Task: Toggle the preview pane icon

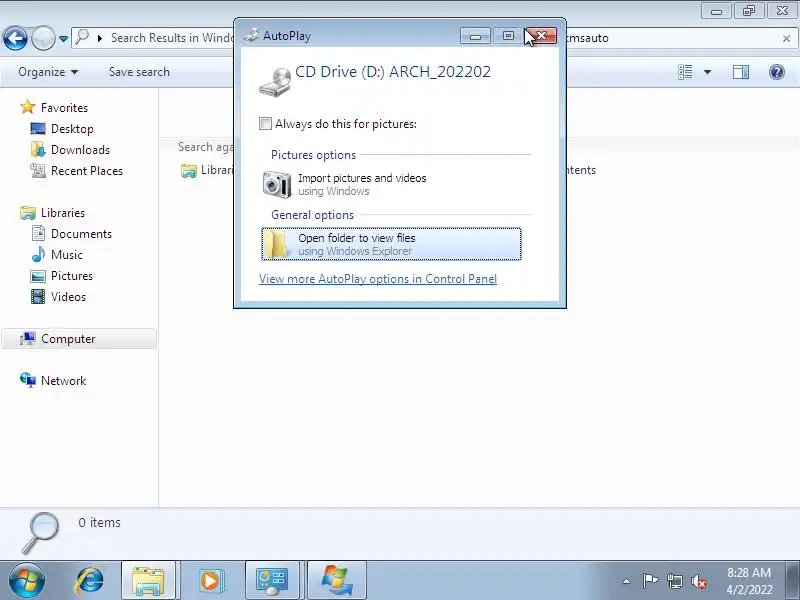Action: [x=741, y=72]
